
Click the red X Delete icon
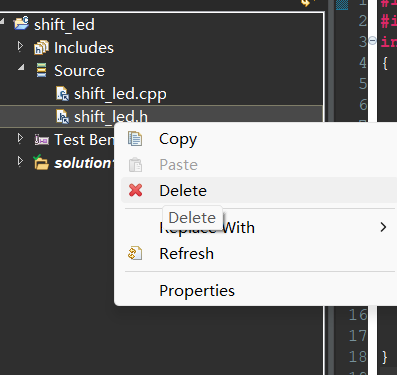click(x=135, y=190)
